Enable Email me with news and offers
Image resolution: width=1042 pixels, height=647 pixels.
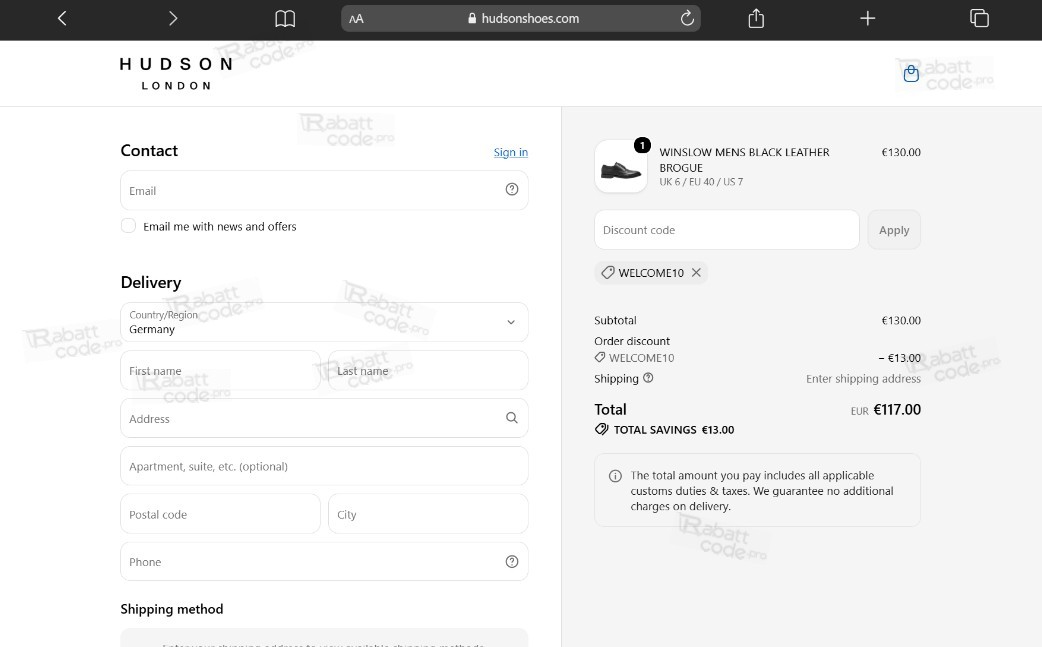[128, 226]
